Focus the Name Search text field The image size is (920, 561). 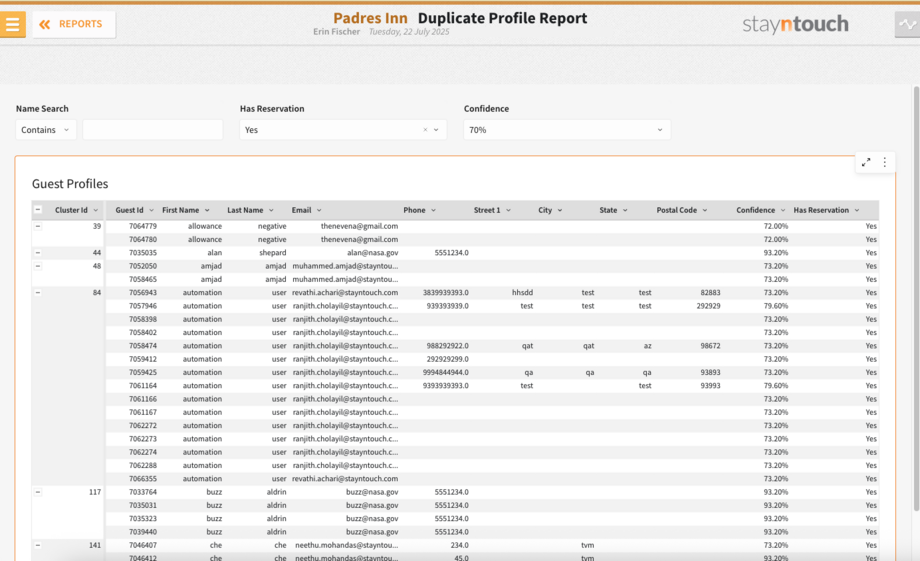pyautogui.click(x=153, y=130)
